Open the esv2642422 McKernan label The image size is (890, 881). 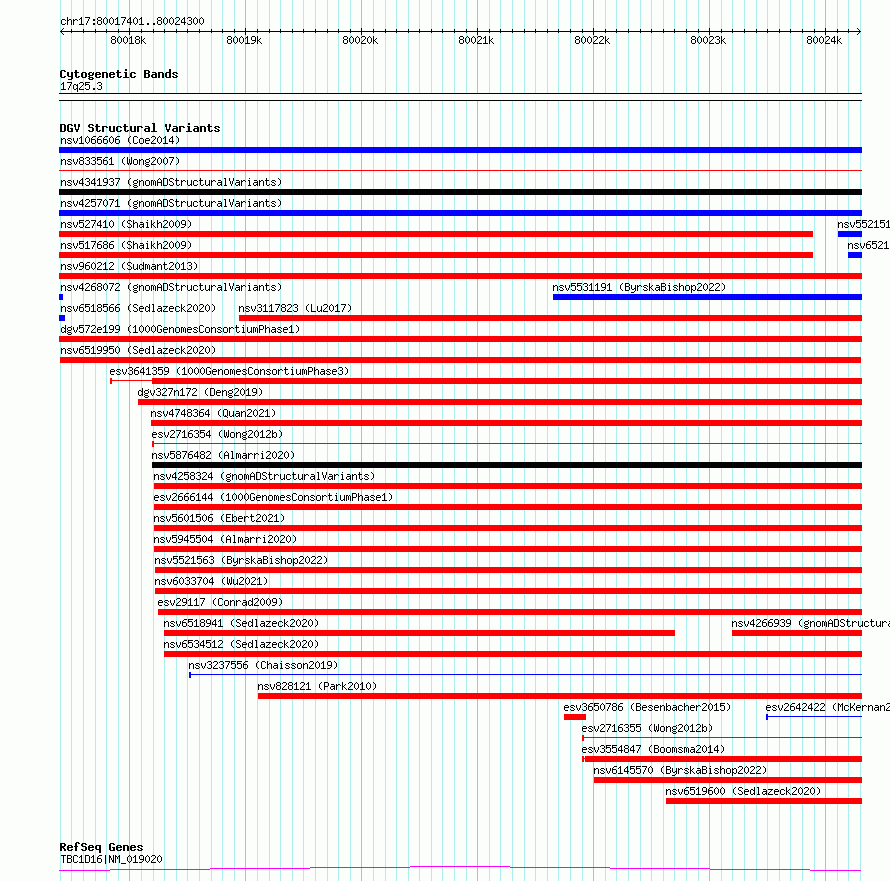pyautogui.click(x=828, y=707)
